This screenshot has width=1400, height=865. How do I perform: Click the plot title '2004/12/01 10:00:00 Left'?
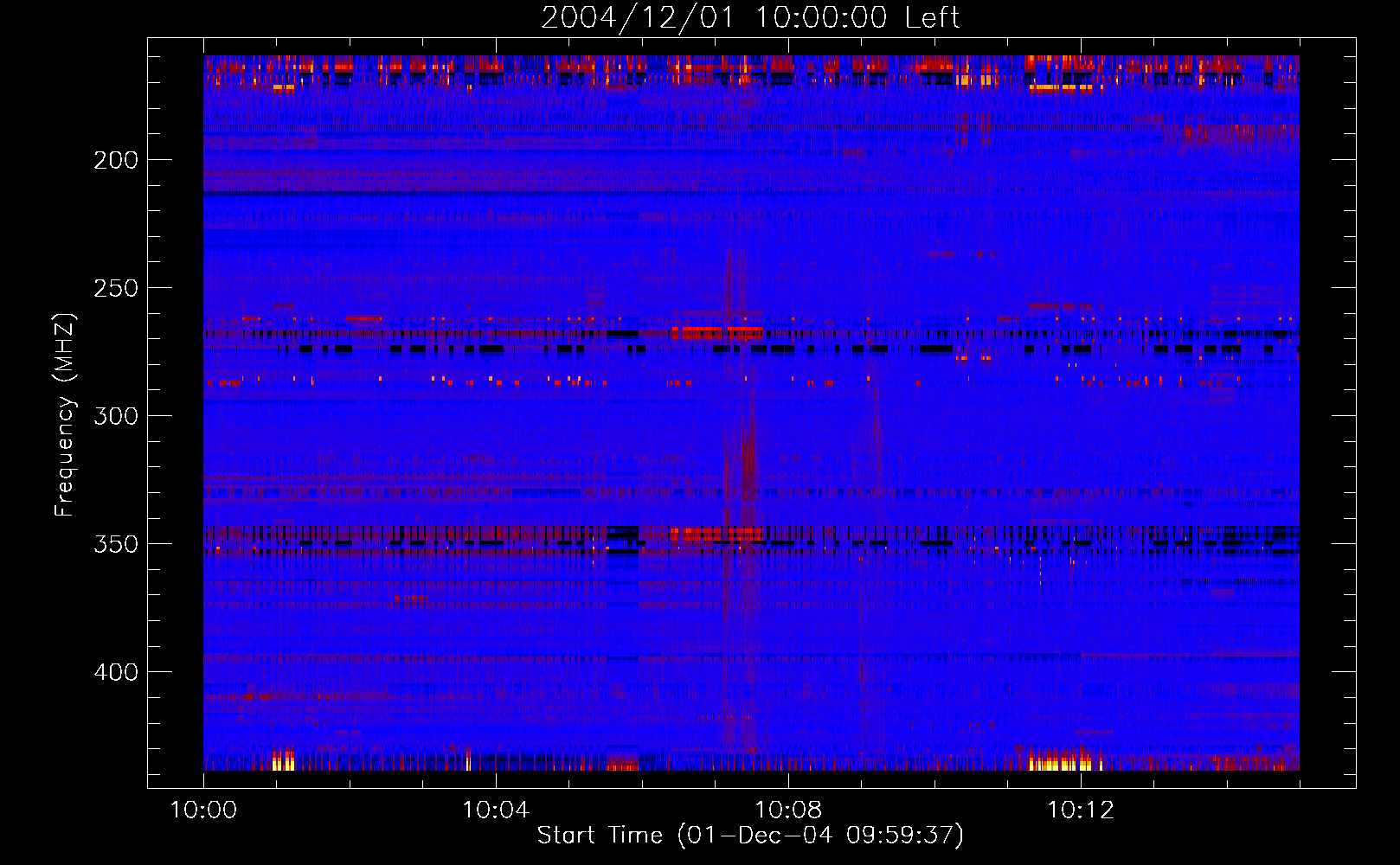pyautogui.click(x=750, y=17)
